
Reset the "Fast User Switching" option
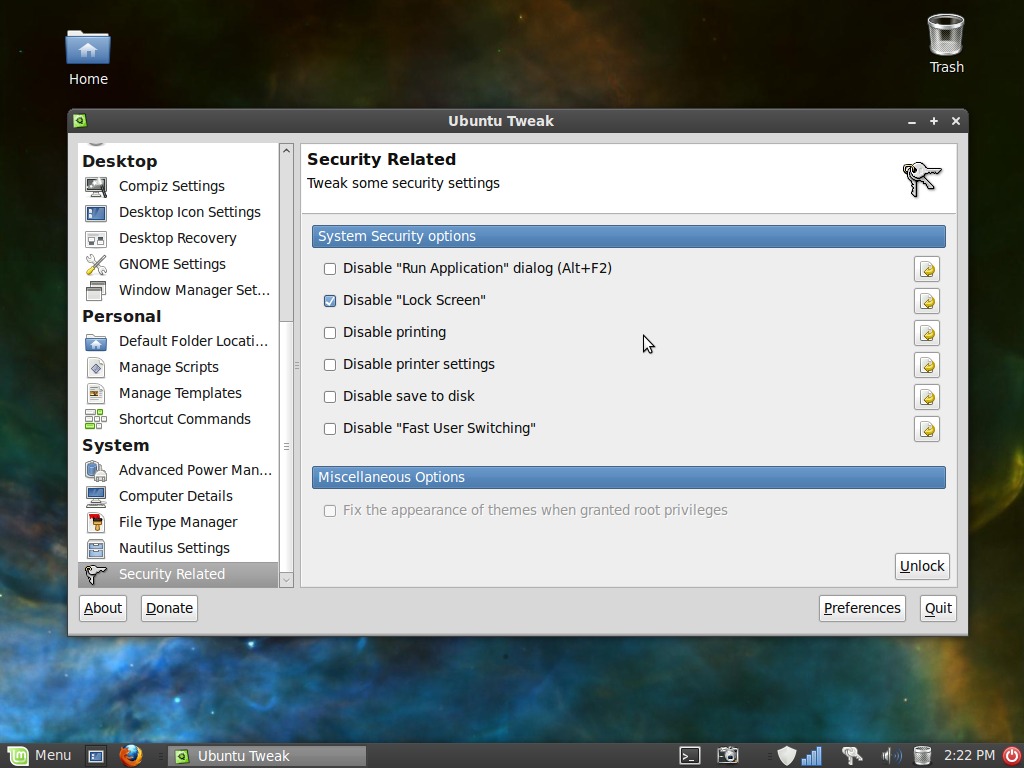pos(927,429)
